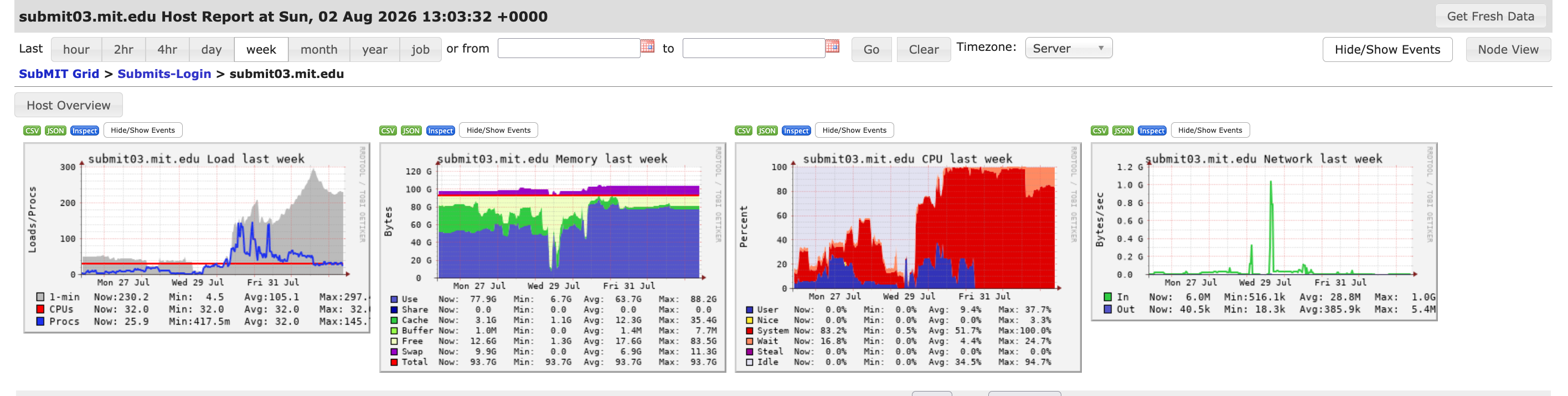Select the week time range
The image size is (1568, 396).
261,49
